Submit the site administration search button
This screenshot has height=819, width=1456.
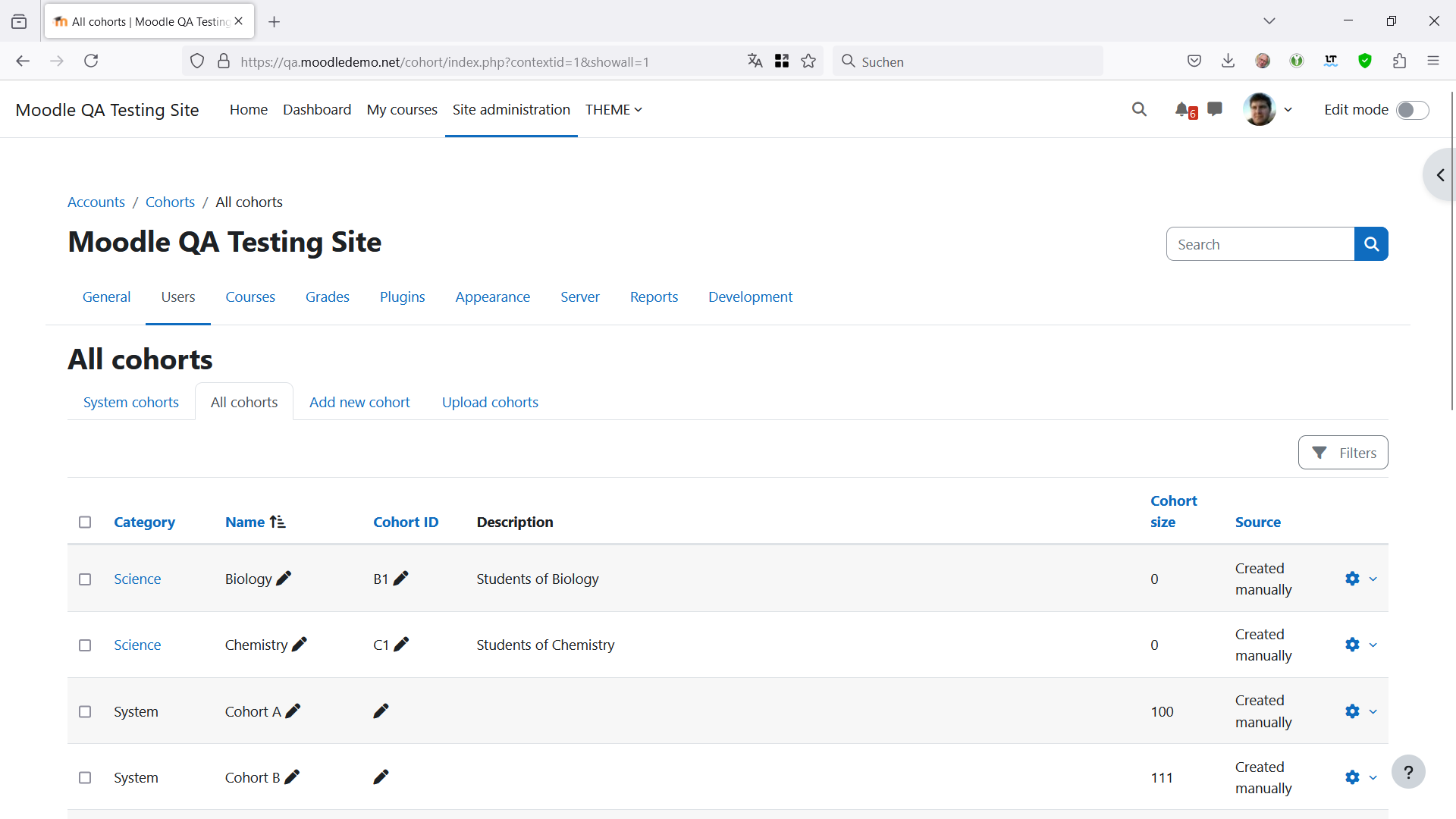pos(1371,244)
